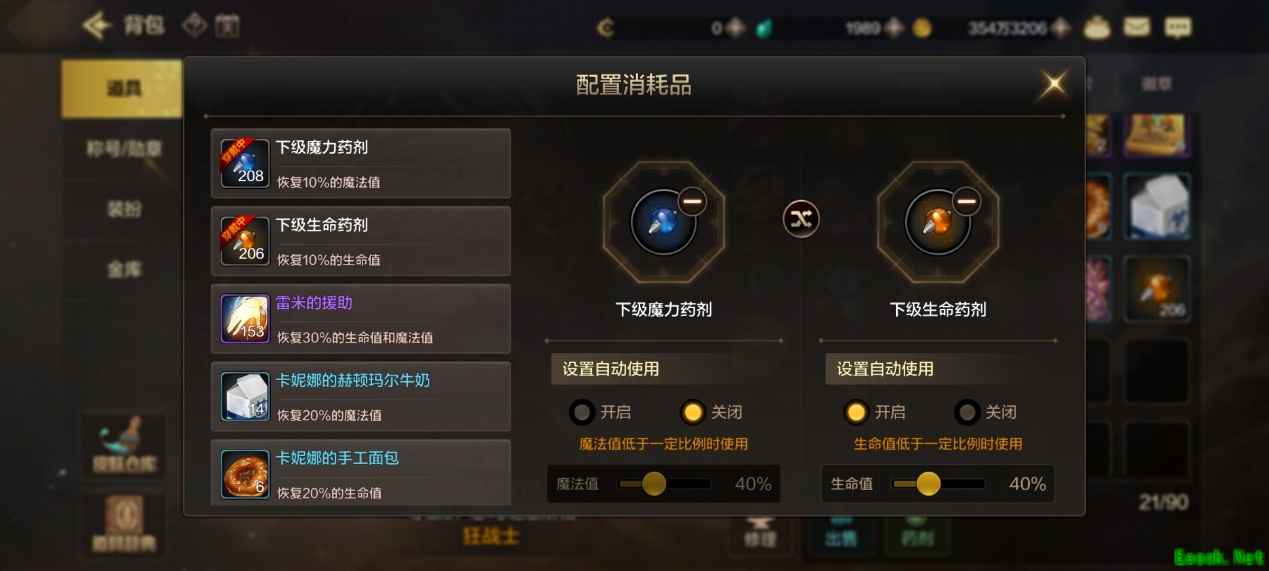Choose 卡妮娜的手工面包 from the list

click(x=361, y=472)
